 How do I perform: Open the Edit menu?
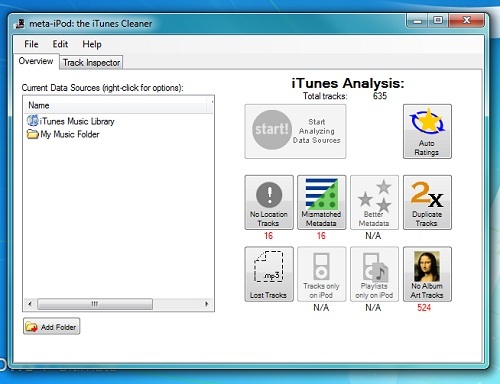click(60, 44)
